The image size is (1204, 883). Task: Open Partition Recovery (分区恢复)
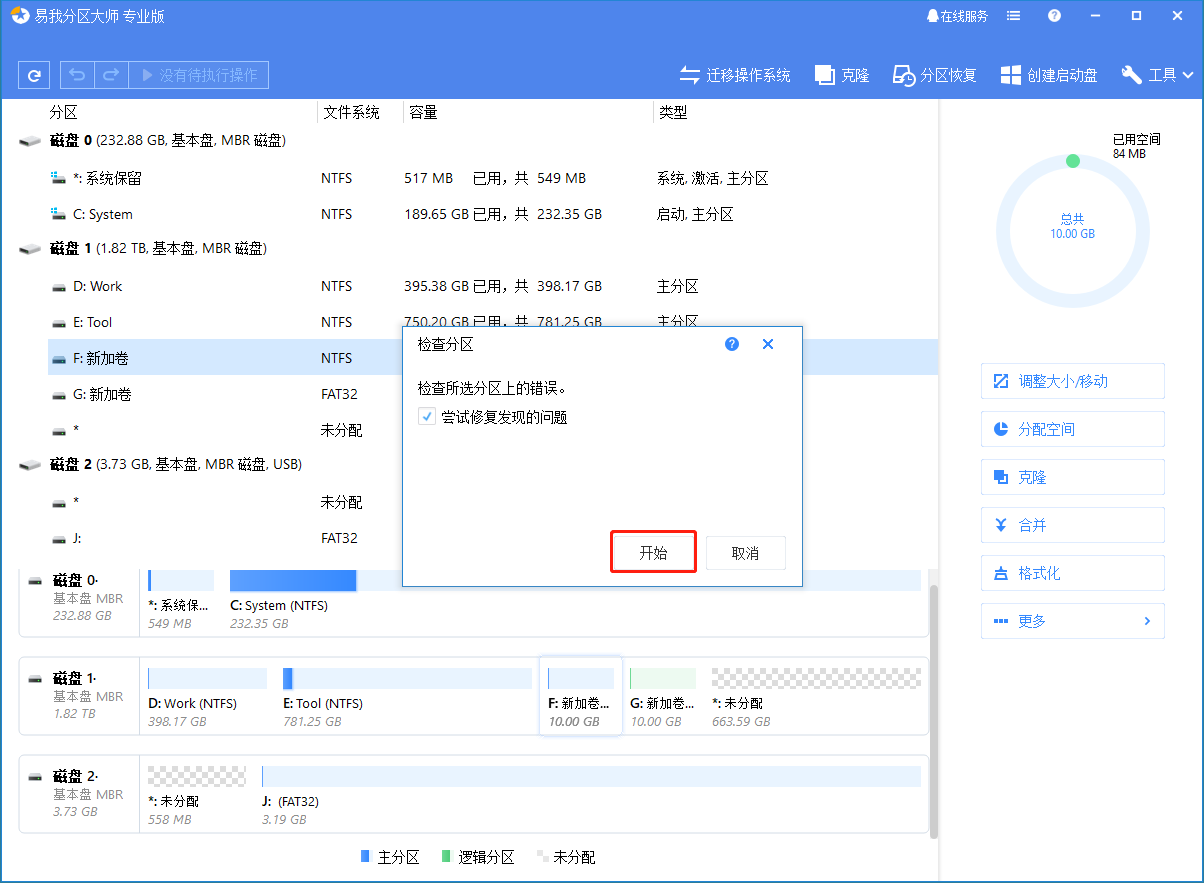click(x=935, y=75)
